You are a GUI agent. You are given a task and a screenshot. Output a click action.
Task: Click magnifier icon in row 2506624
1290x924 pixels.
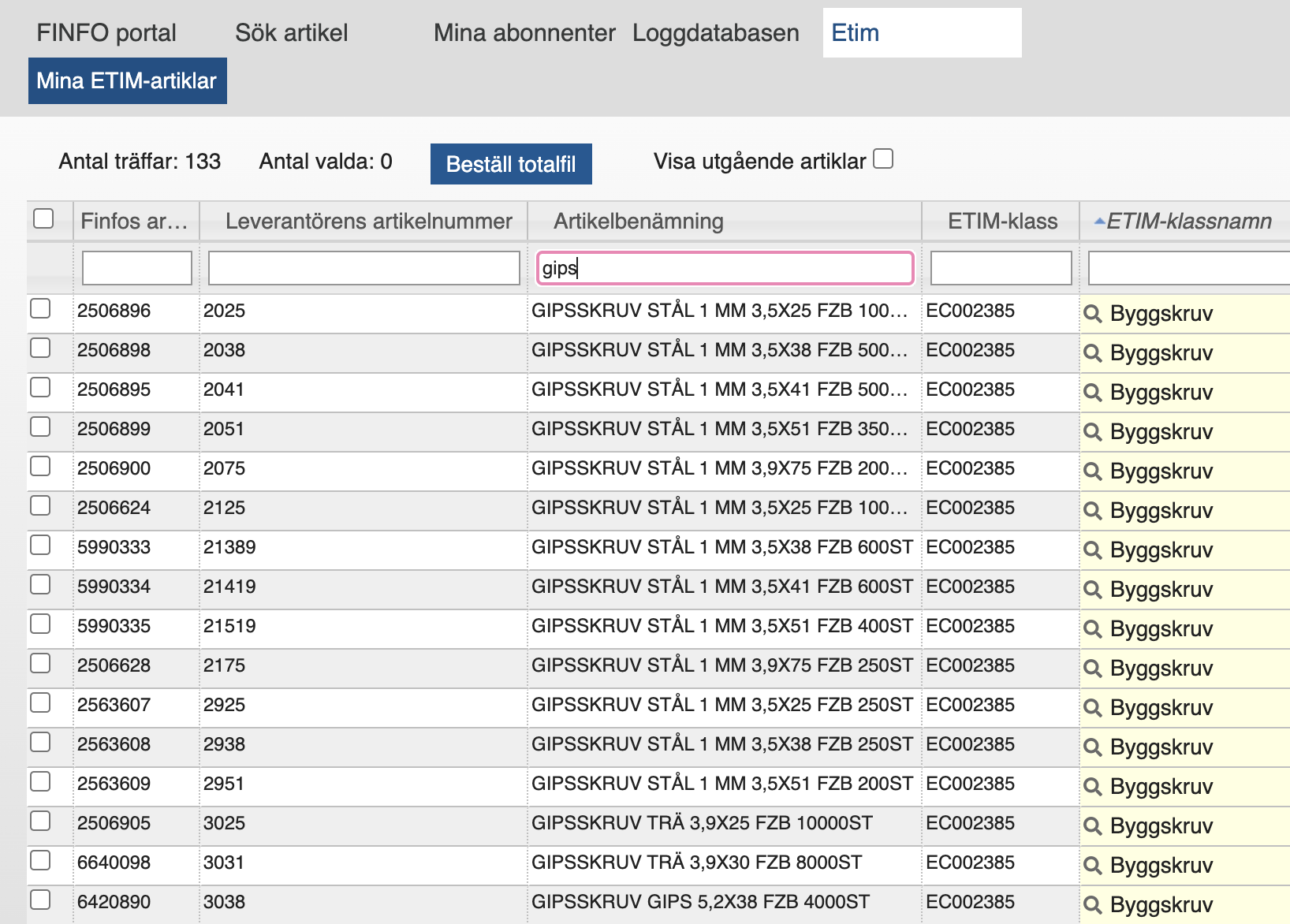pos(1092,511)
